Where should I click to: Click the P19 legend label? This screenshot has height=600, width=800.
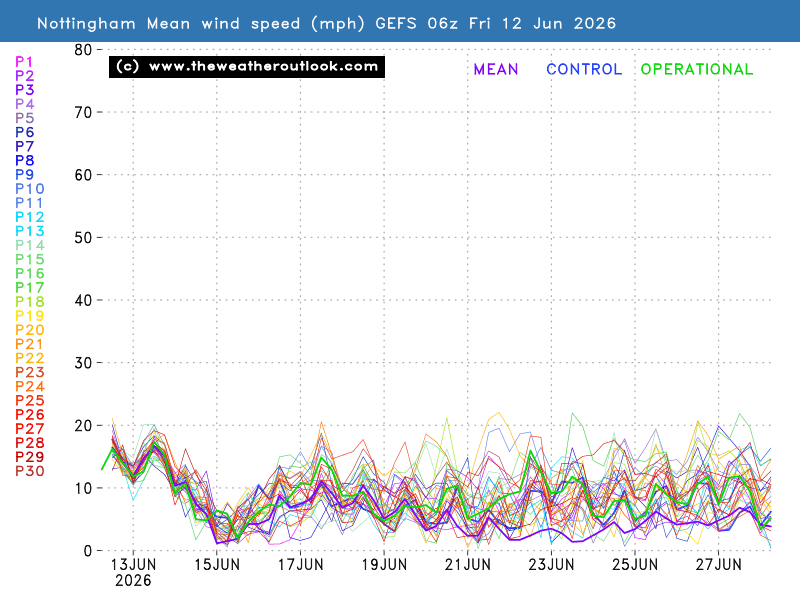click(x=30, y=316)
